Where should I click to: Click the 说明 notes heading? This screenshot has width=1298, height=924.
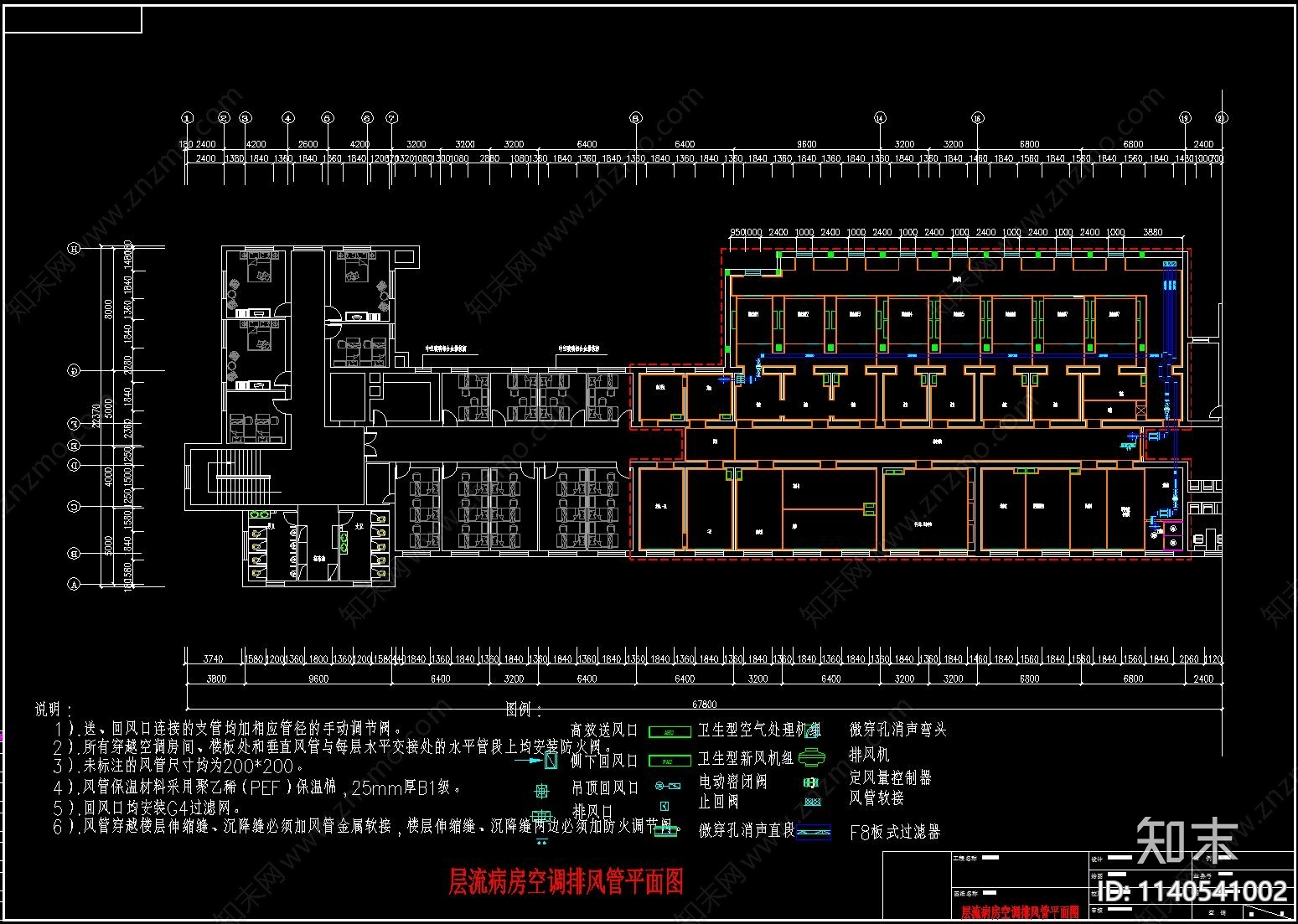(x=54, y=710)
